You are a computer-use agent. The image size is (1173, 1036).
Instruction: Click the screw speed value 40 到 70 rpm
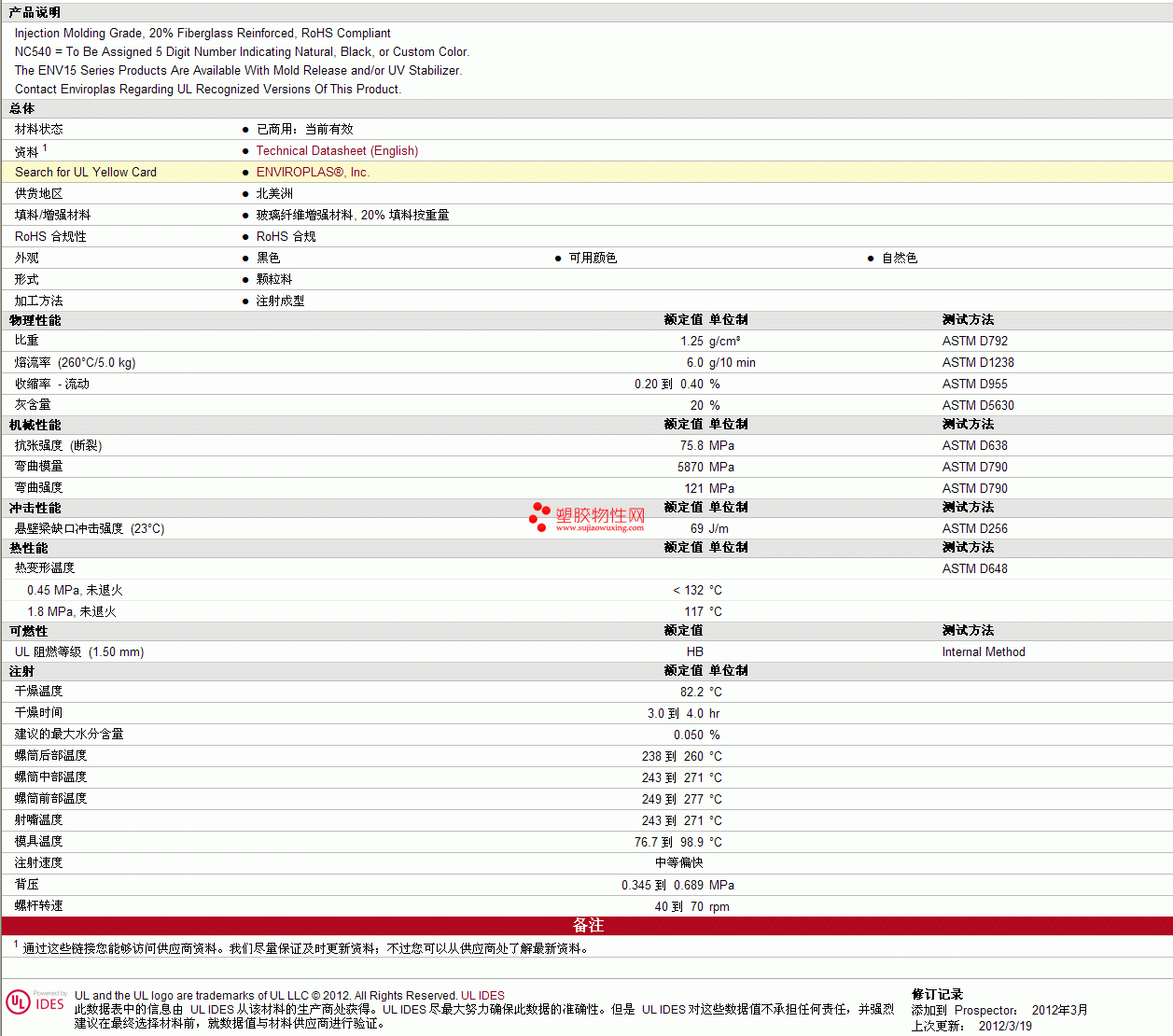[x=691, y=906]
